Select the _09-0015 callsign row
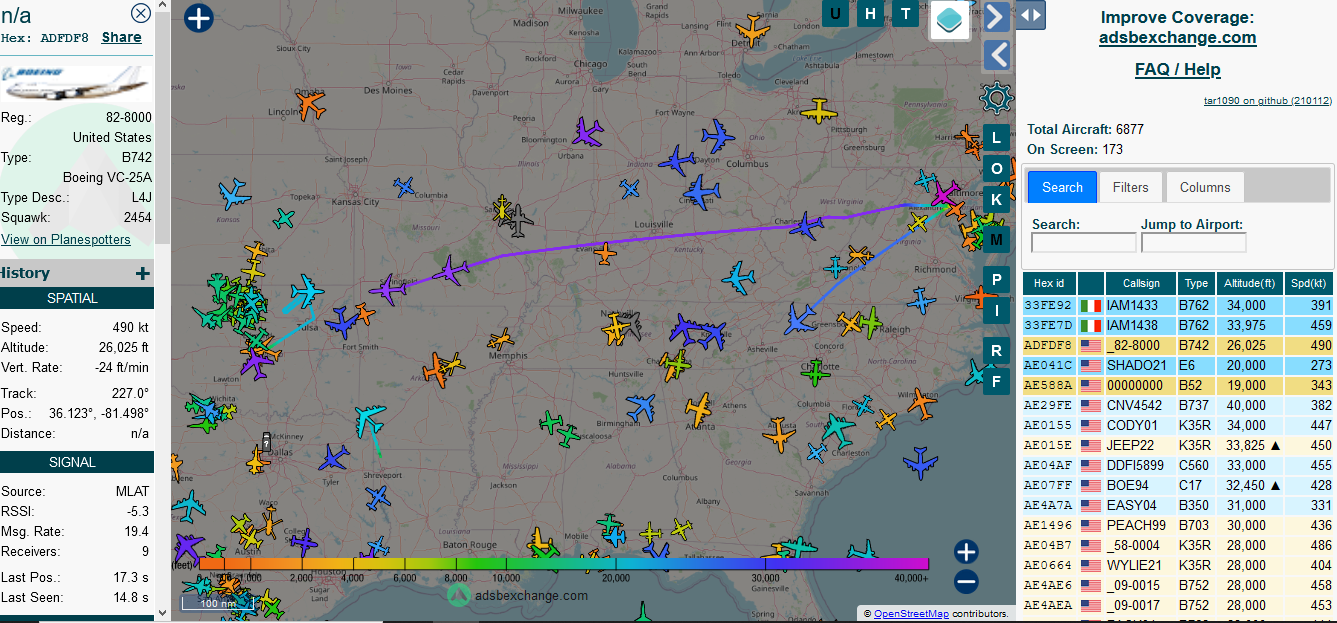Screen dimensions: 1337x623 (1179, 586)
